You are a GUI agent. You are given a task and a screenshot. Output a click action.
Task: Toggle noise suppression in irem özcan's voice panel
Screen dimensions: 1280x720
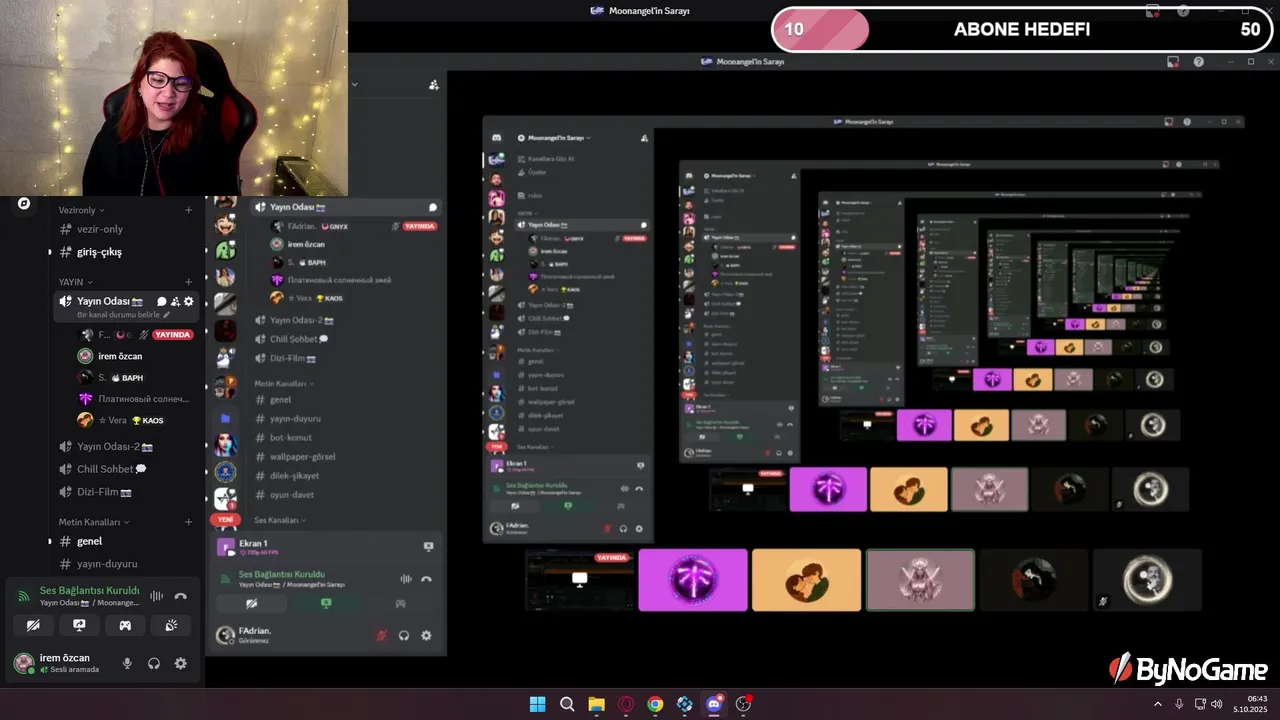[x=156, y=596]
